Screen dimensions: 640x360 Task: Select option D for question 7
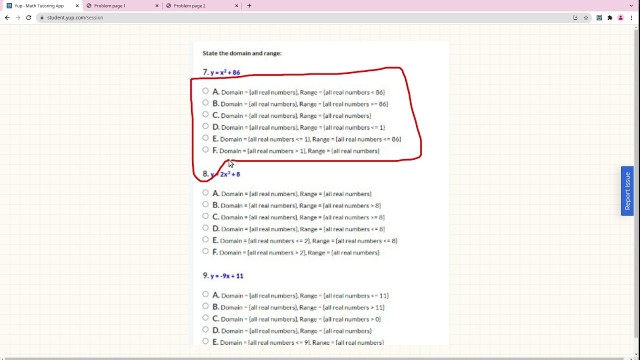[x=205, y=127]
